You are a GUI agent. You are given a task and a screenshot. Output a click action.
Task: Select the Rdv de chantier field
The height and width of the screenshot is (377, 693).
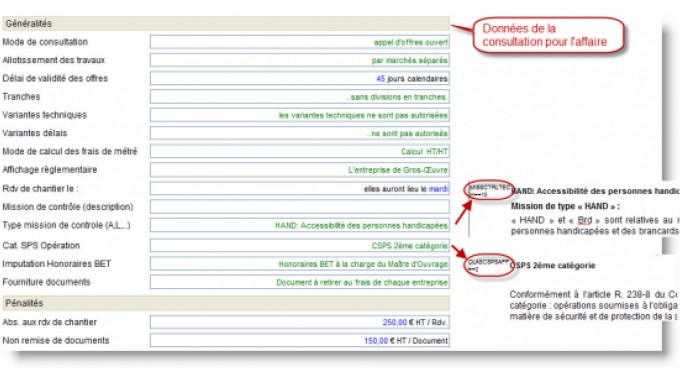pos(300,189)
